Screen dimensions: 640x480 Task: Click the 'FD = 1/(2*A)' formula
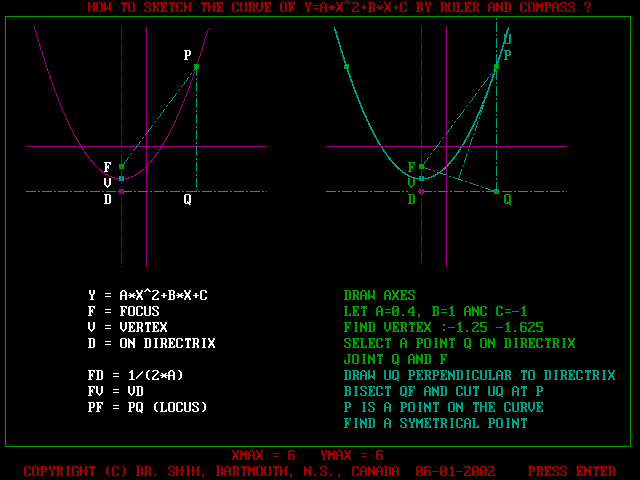[x=135, y=375]
